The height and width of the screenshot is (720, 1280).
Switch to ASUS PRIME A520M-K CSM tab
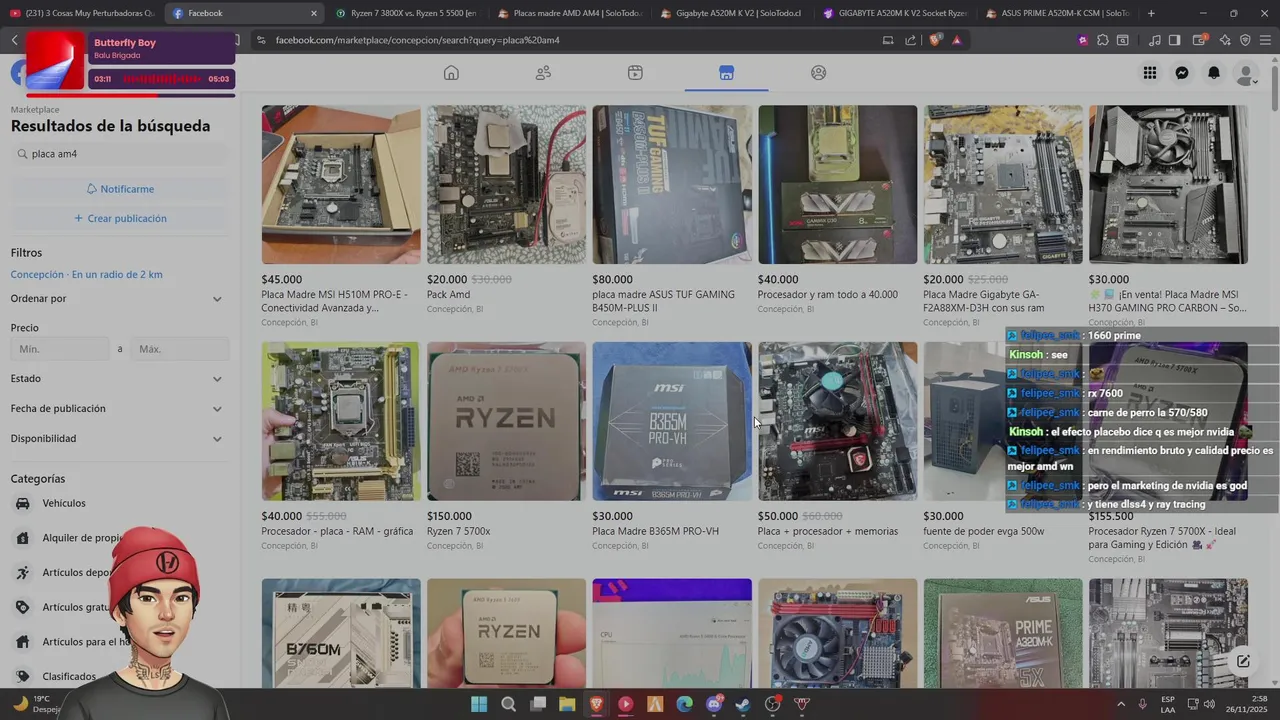coord(1057,13)
